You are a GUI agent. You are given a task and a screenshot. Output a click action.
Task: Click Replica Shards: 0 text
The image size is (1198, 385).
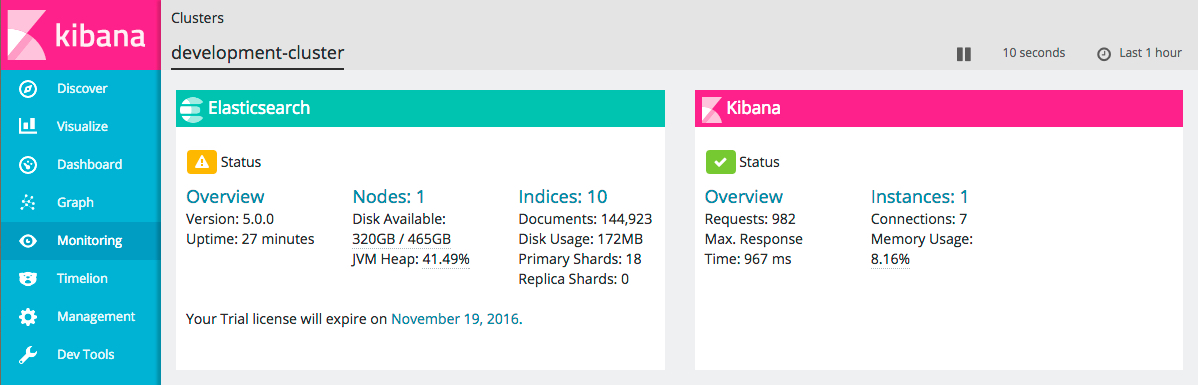click(x=574, y=279)
